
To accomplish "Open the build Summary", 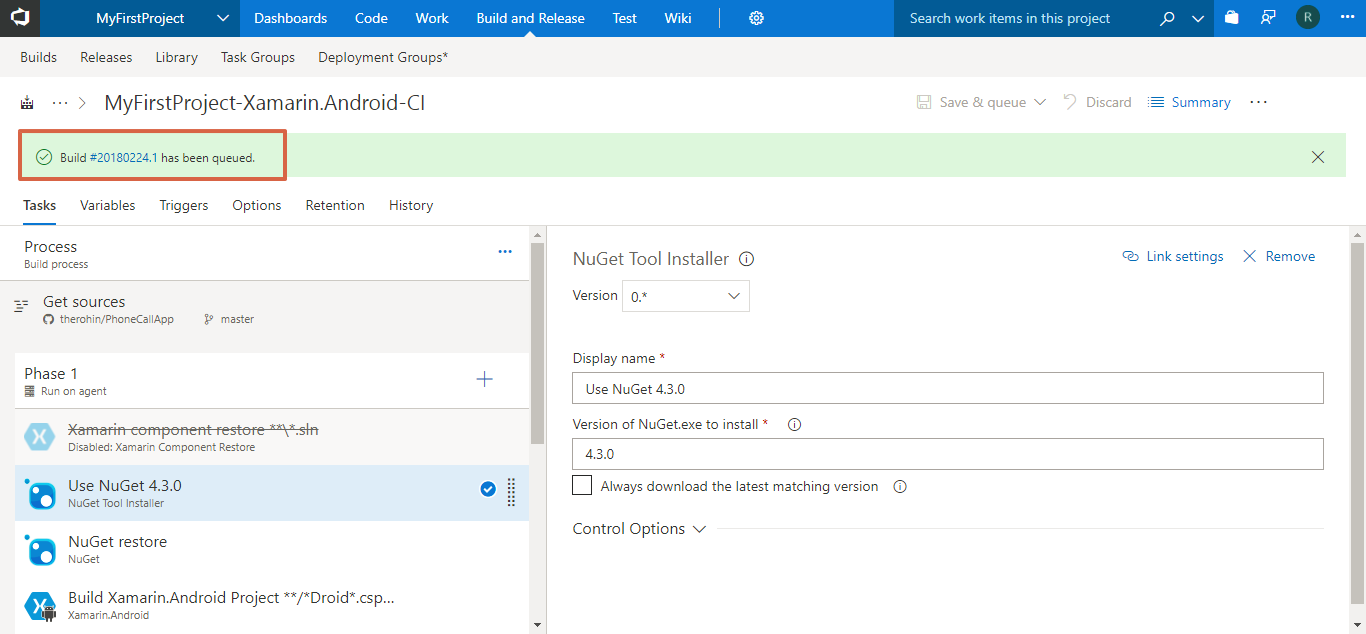I will pos(1189,102).
